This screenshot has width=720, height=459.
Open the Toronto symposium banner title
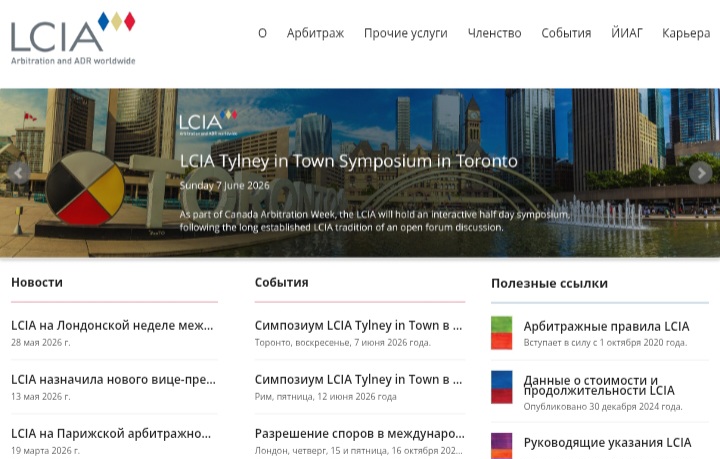pyautogui.click(x=349, y=161)
